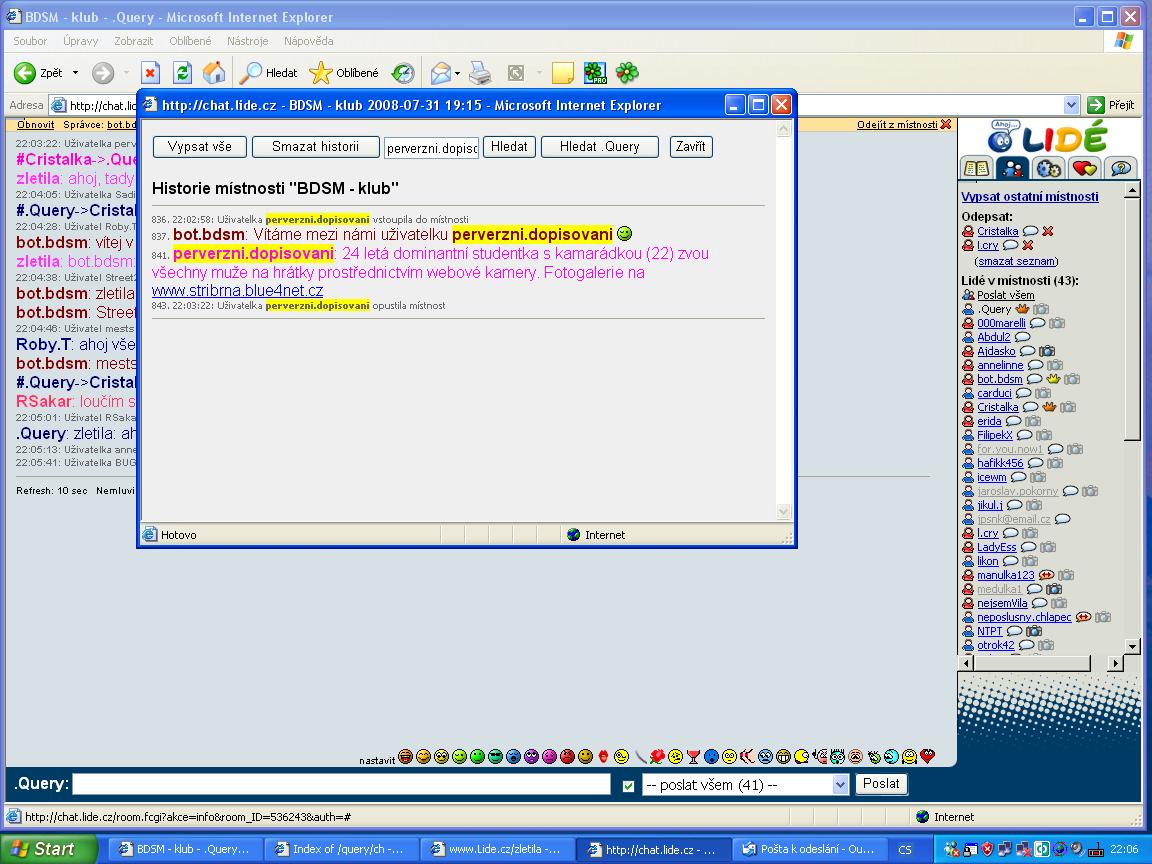
Task: Click the user list scroll-down arrow
Action: click(1131, 646)
